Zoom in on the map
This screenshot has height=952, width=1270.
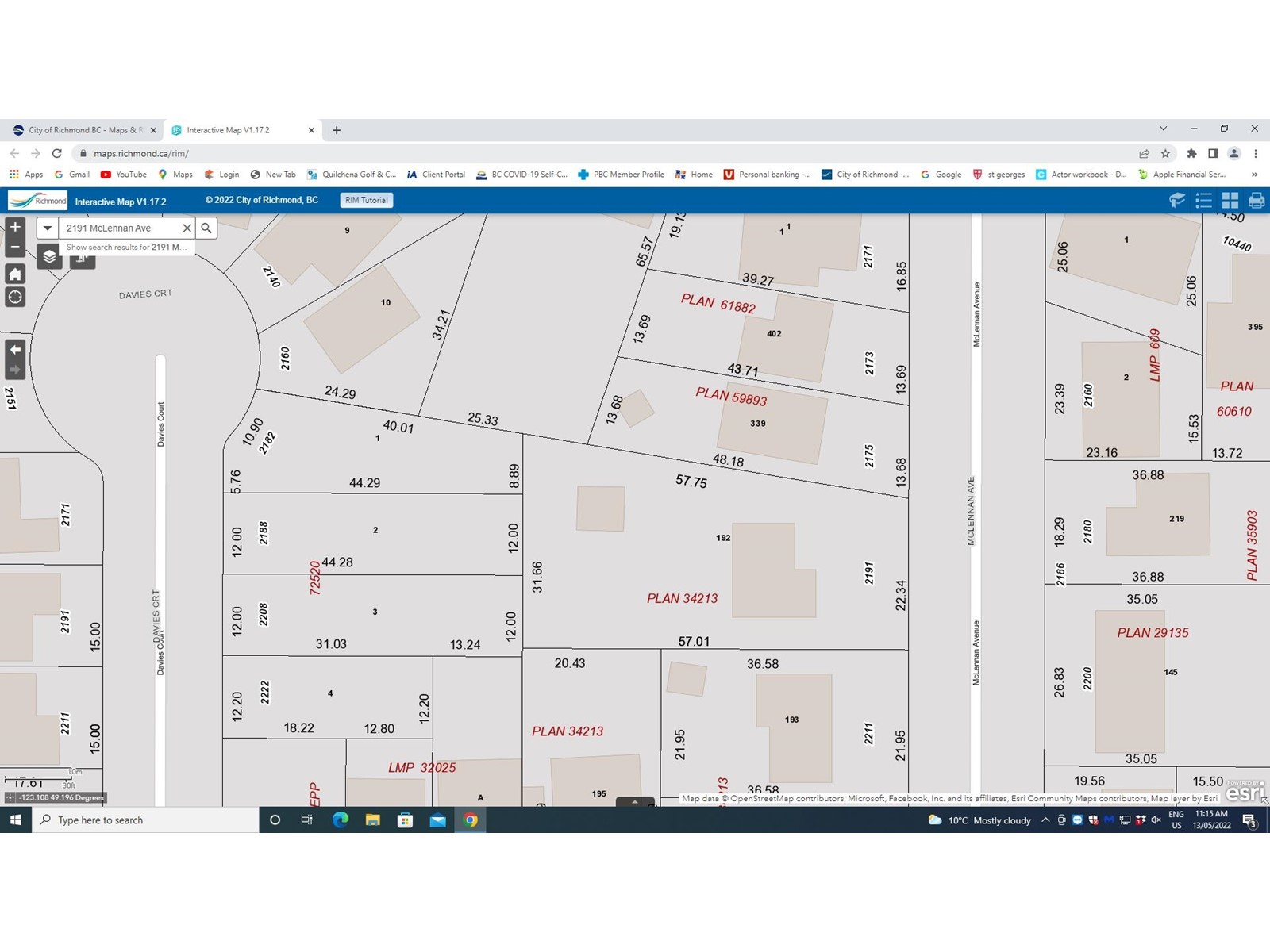[x=15, y=227]
